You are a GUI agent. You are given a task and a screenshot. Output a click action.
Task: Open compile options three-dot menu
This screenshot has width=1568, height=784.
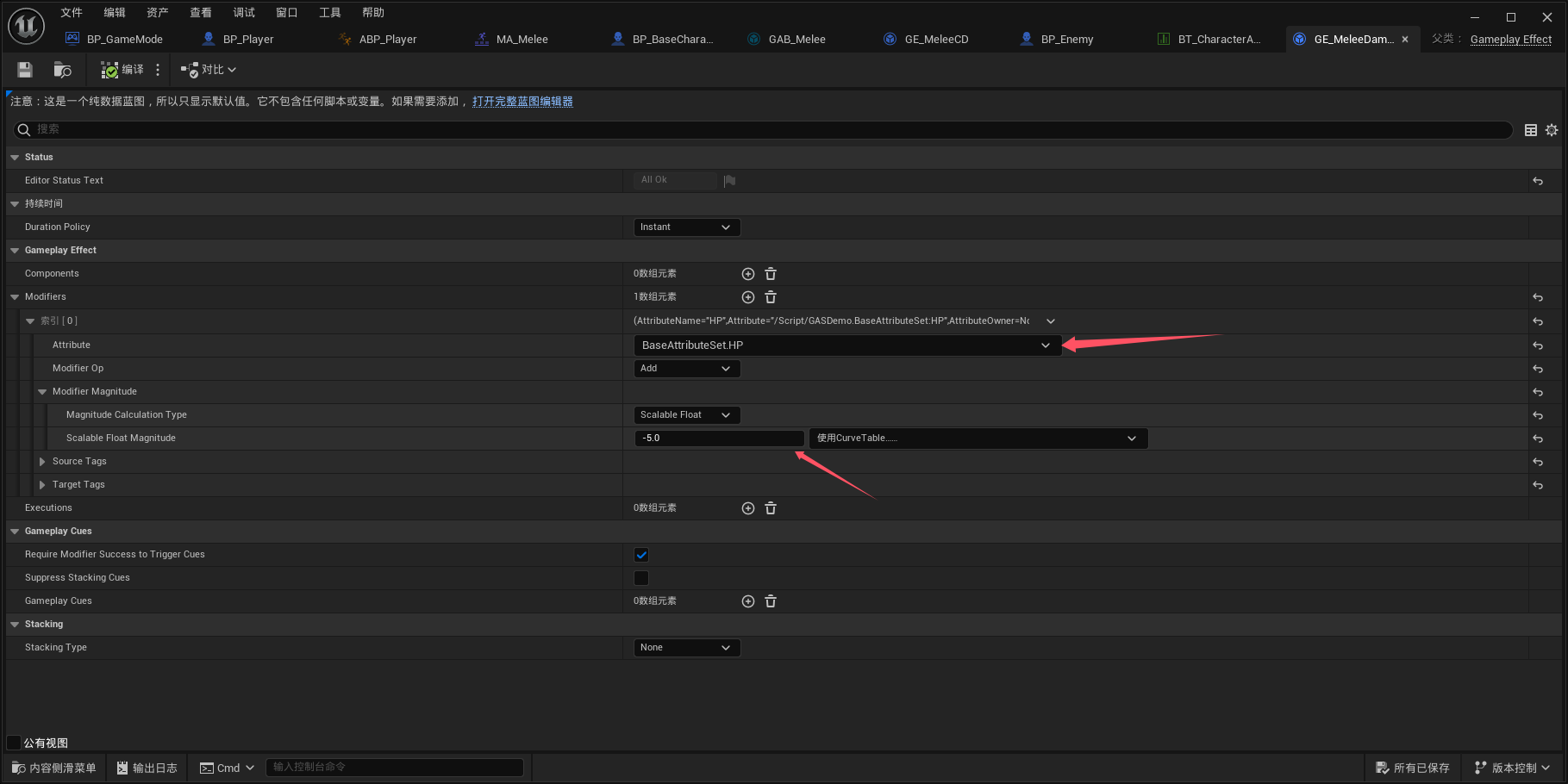158,70
